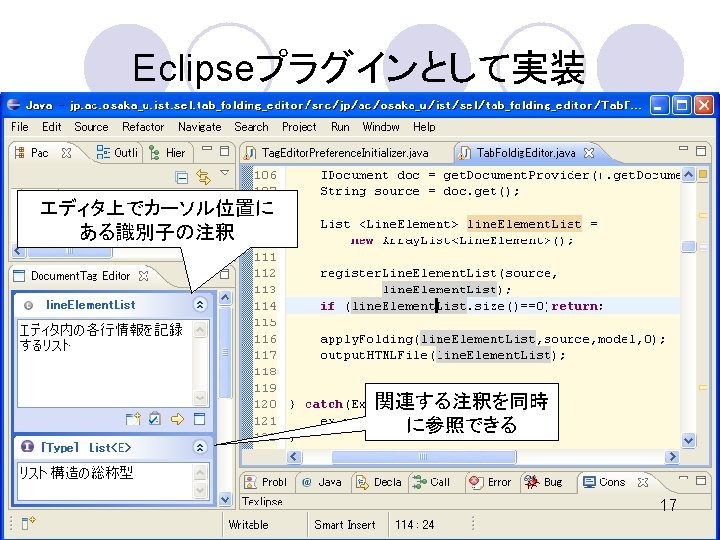Maximize the Package Explorer view panel
Screen dimensions: 720x540
point(225,151)
